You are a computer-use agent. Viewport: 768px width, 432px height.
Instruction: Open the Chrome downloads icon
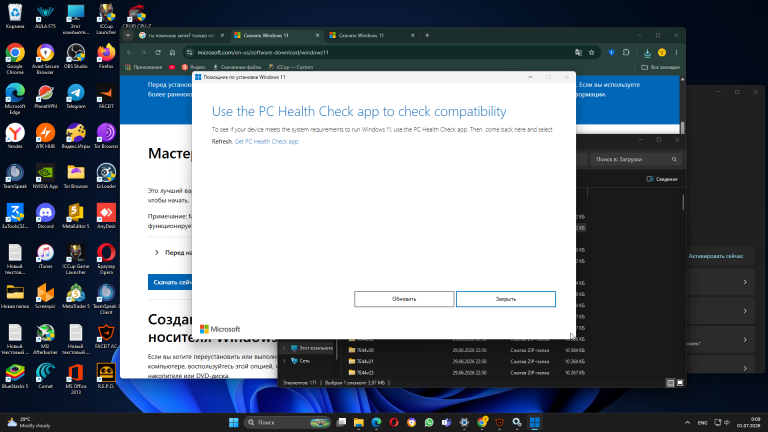pyautogui.click(x=647, y=52)
